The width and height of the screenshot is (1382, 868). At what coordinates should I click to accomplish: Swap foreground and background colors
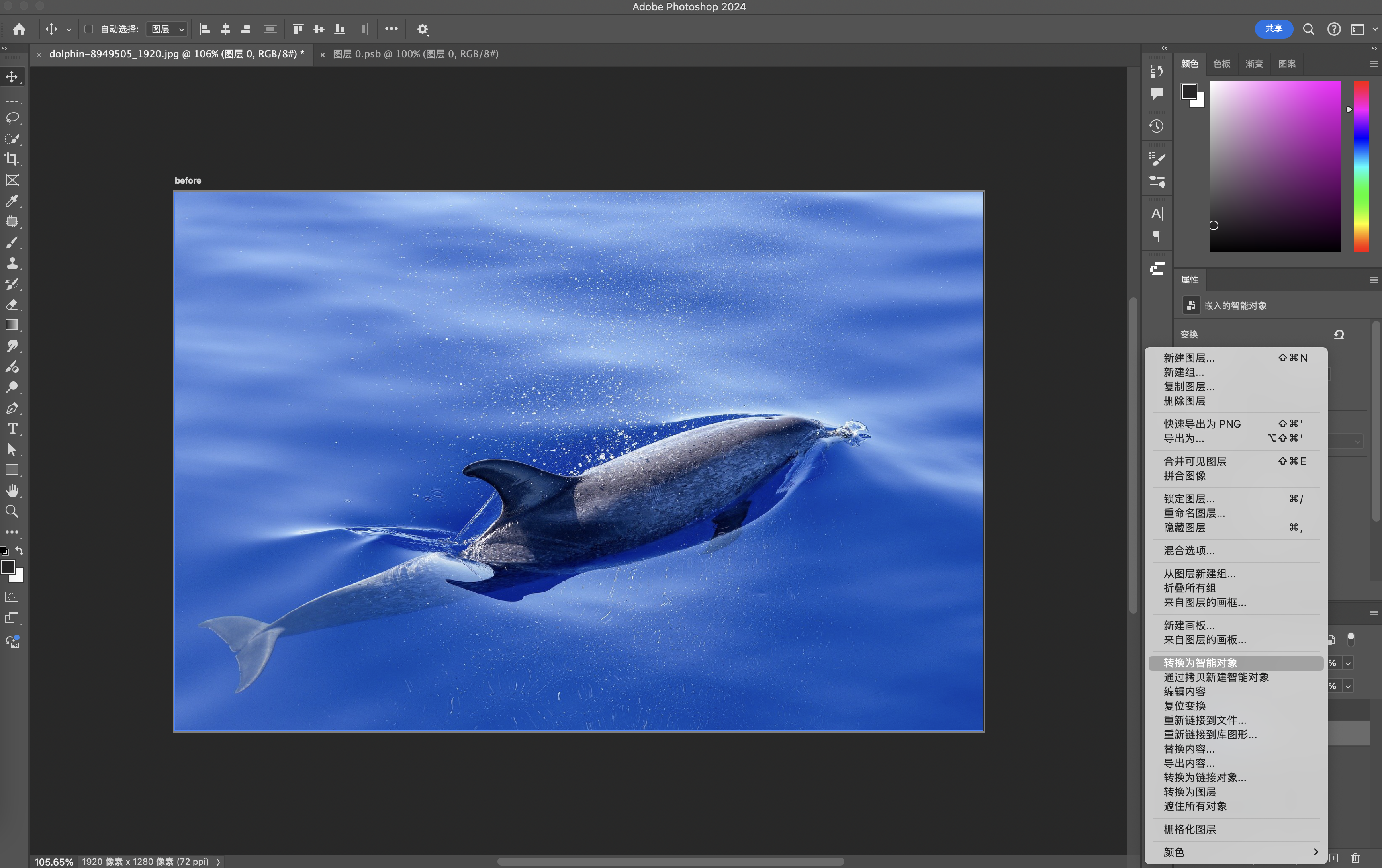(20, 551)
